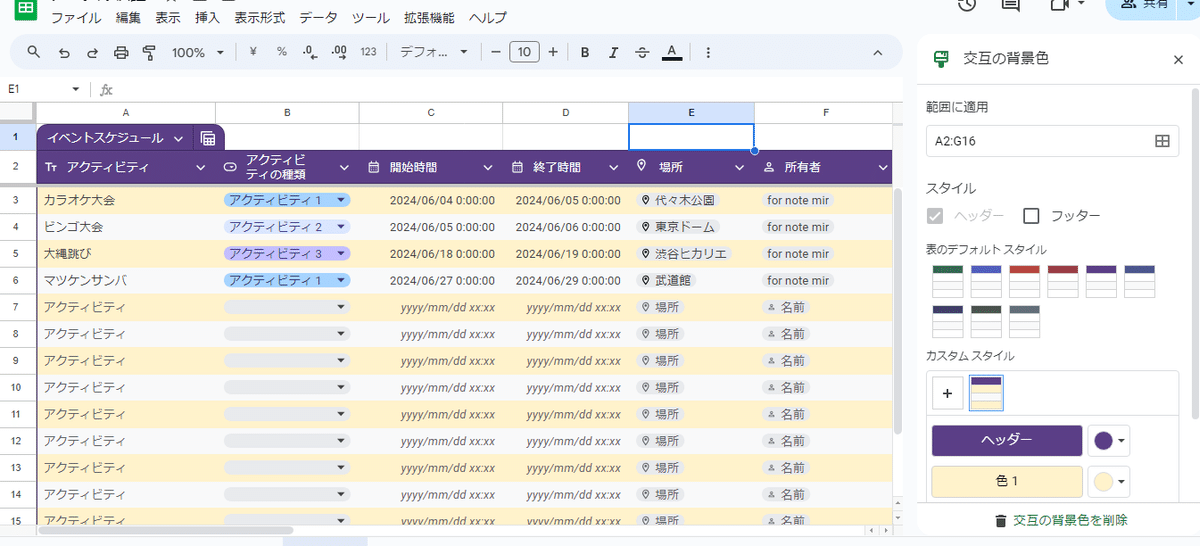Open the 終了時間 column dropdown

[614, 167]
